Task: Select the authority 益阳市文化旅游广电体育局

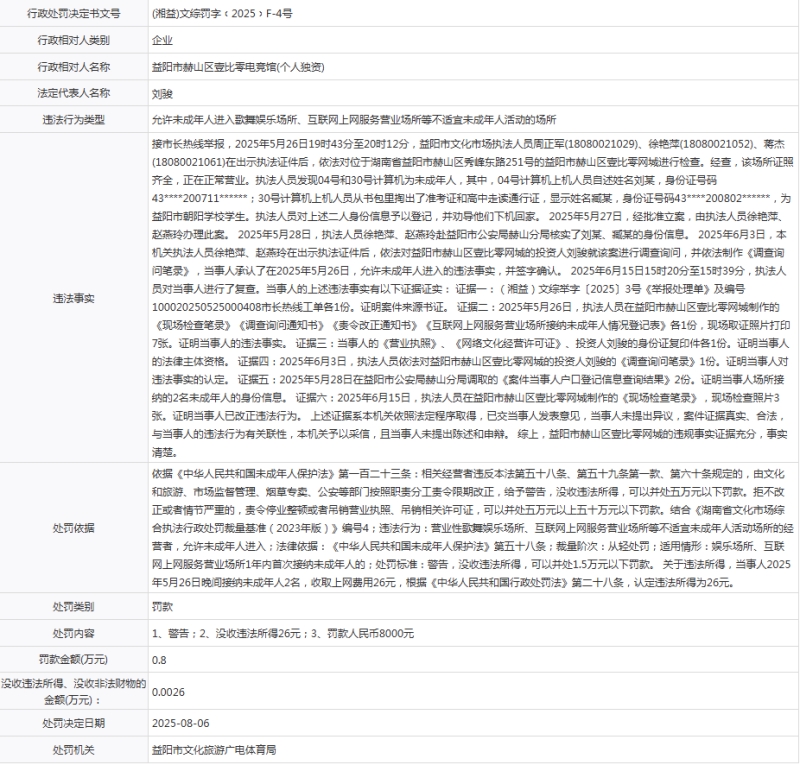Action: (213, 748)
